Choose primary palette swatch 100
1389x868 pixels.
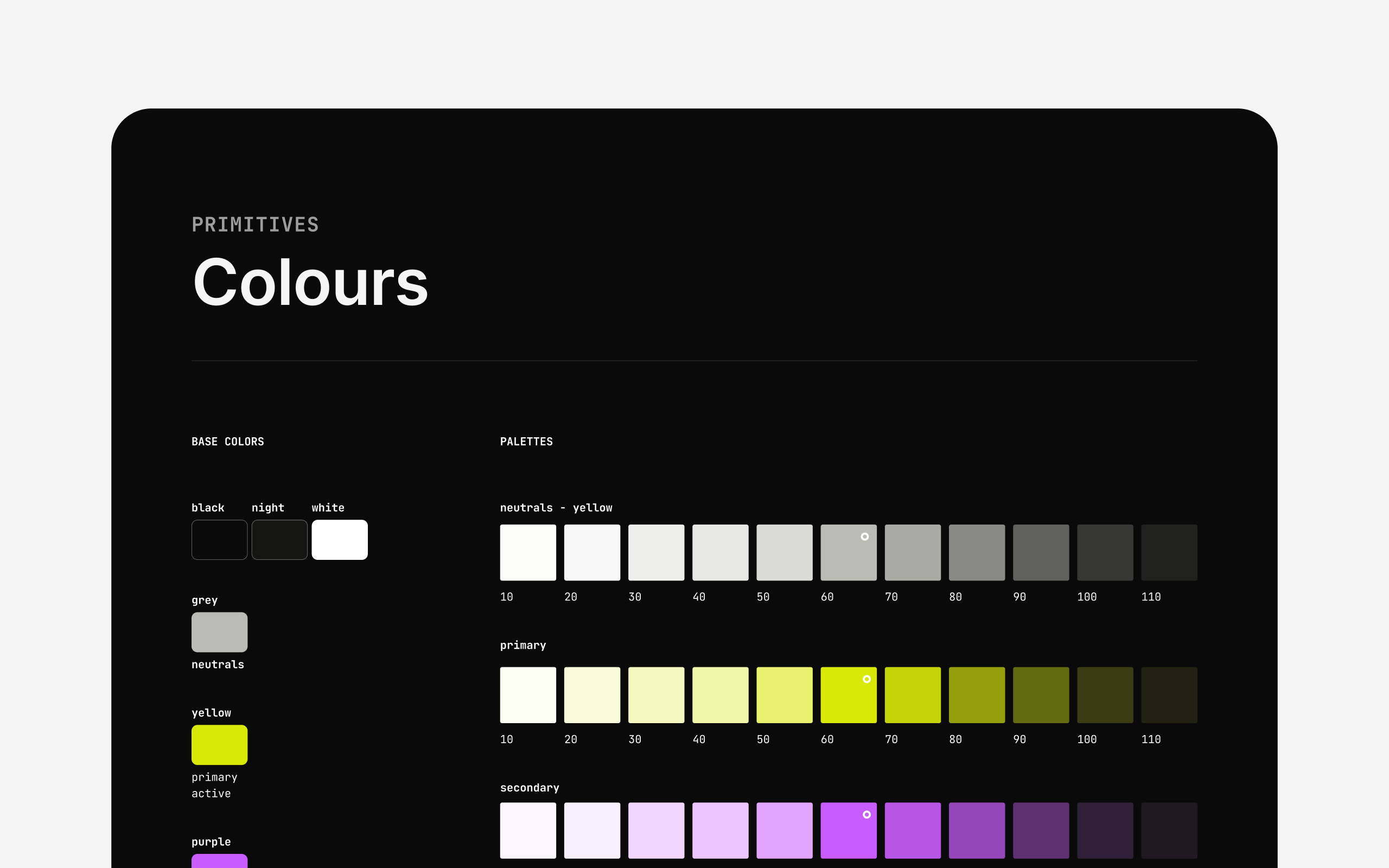(x=1105, y=694)
